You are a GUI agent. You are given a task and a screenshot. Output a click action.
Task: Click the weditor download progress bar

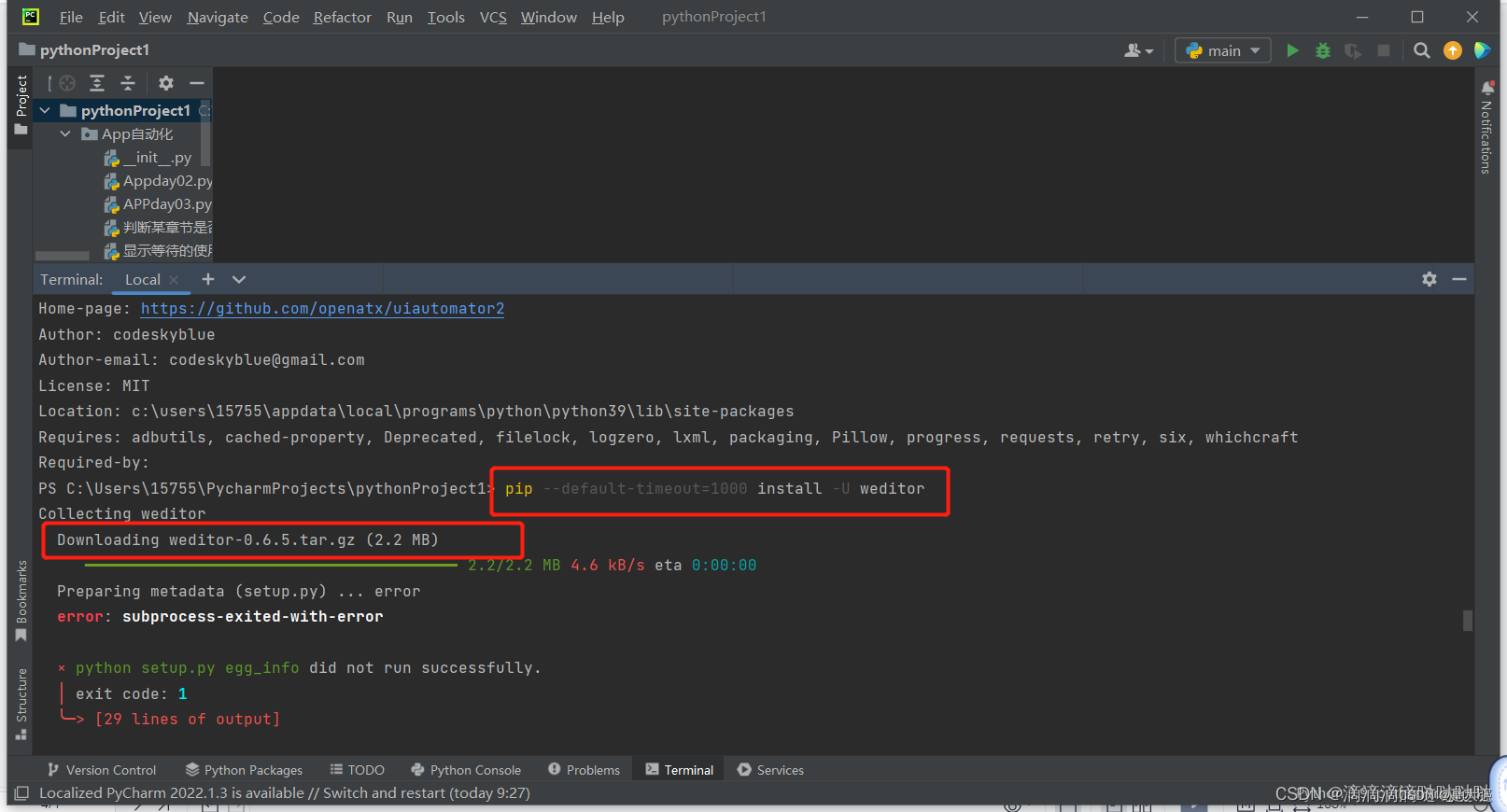(271, 566)
